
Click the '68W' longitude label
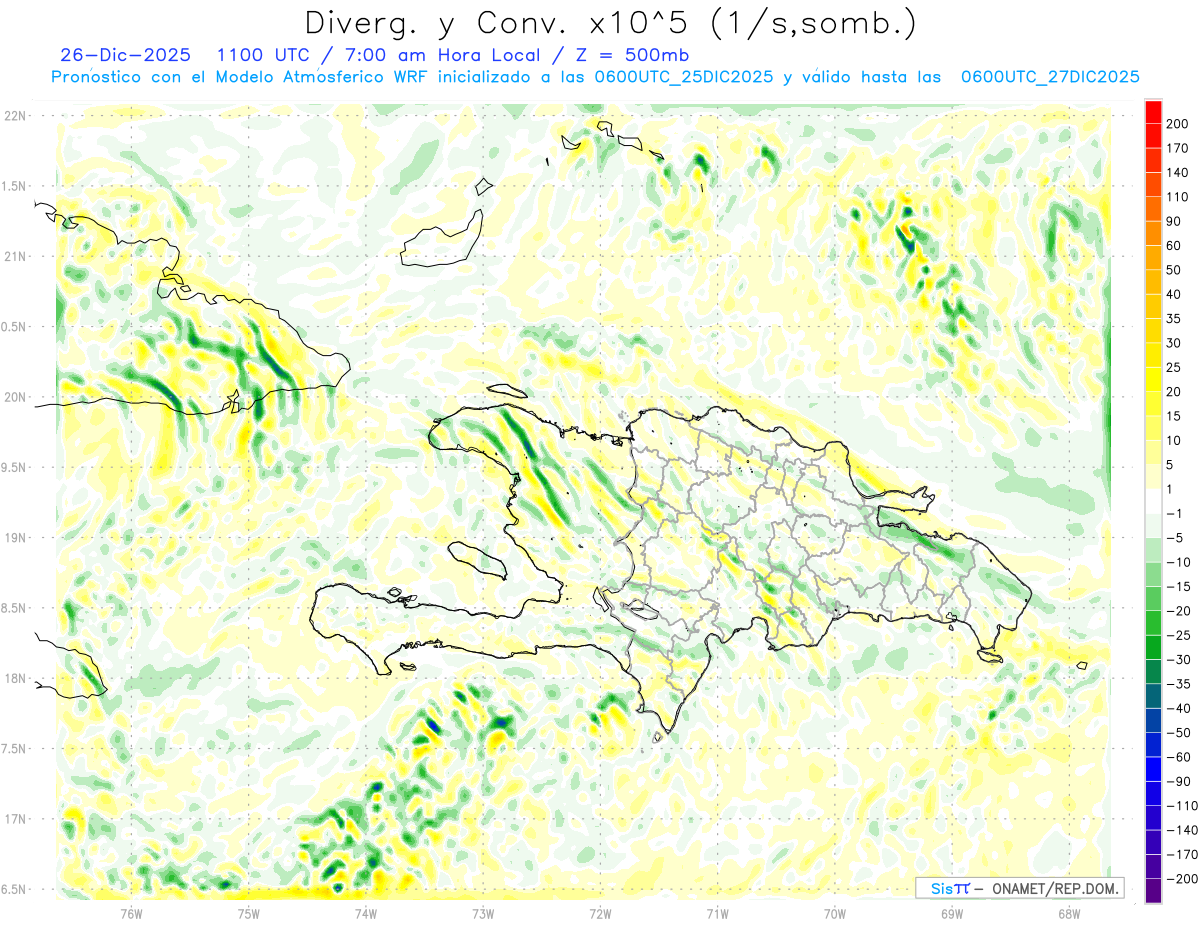click(x=1069, y=912)
